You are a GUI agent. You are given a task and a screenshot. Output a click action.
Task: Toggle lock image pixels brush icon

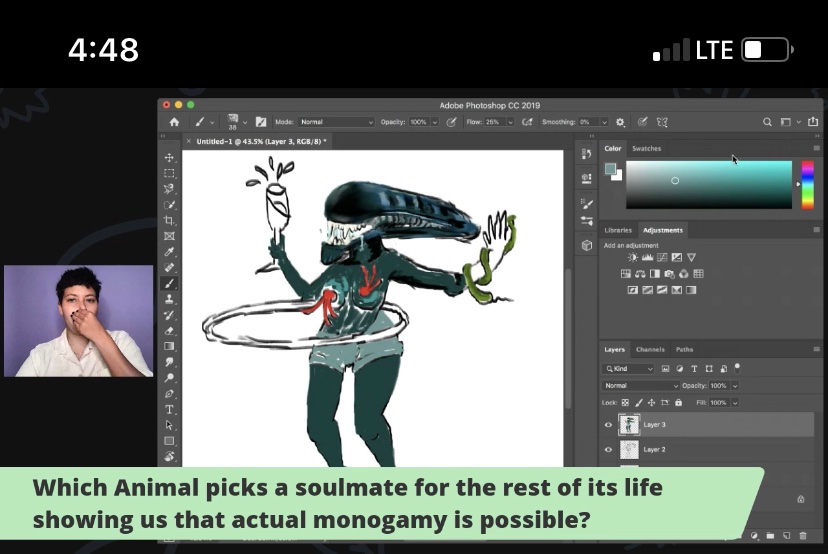tap(638, 402)
